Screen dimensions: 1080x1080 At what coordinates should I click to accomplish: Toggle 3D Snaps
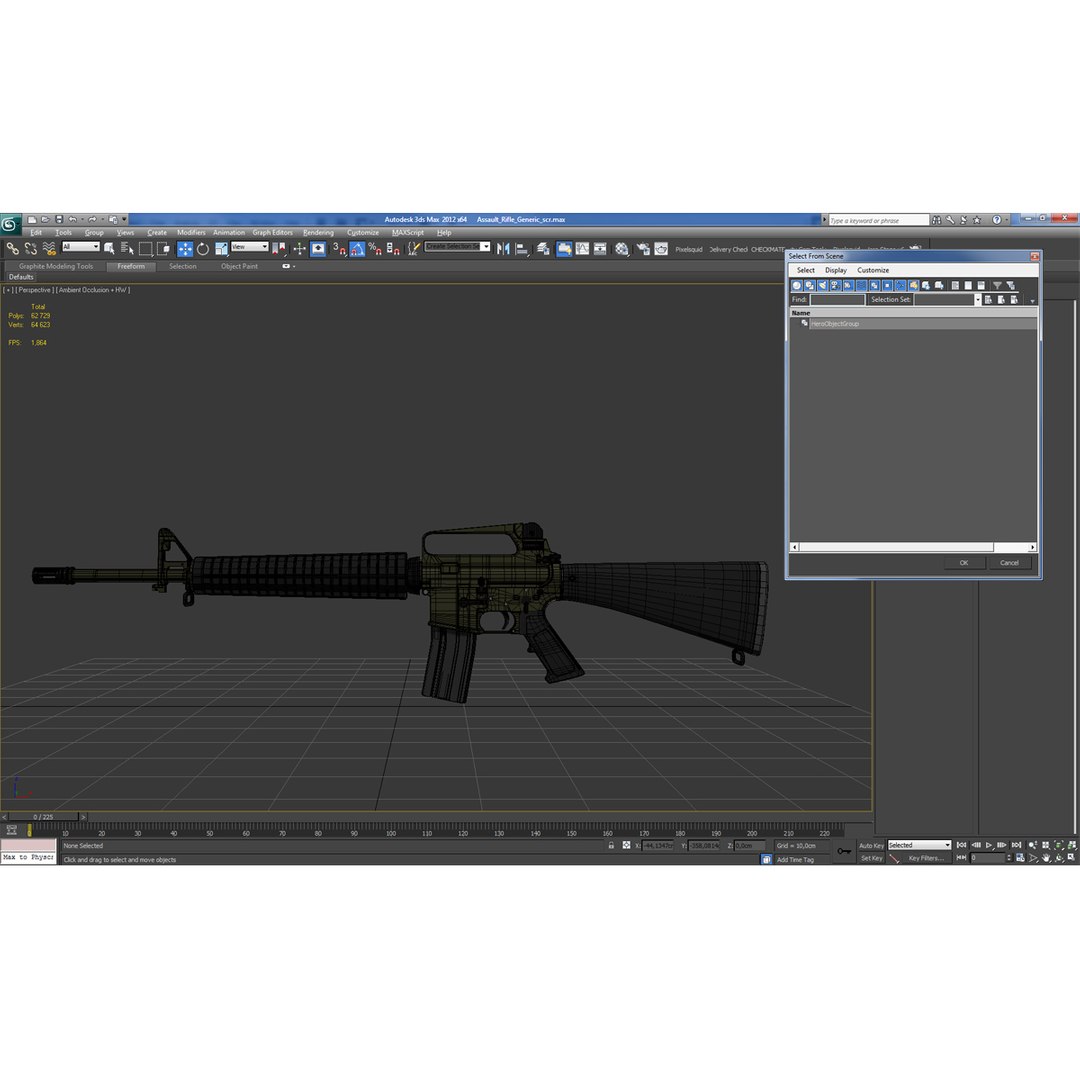[x=339, y=249]
